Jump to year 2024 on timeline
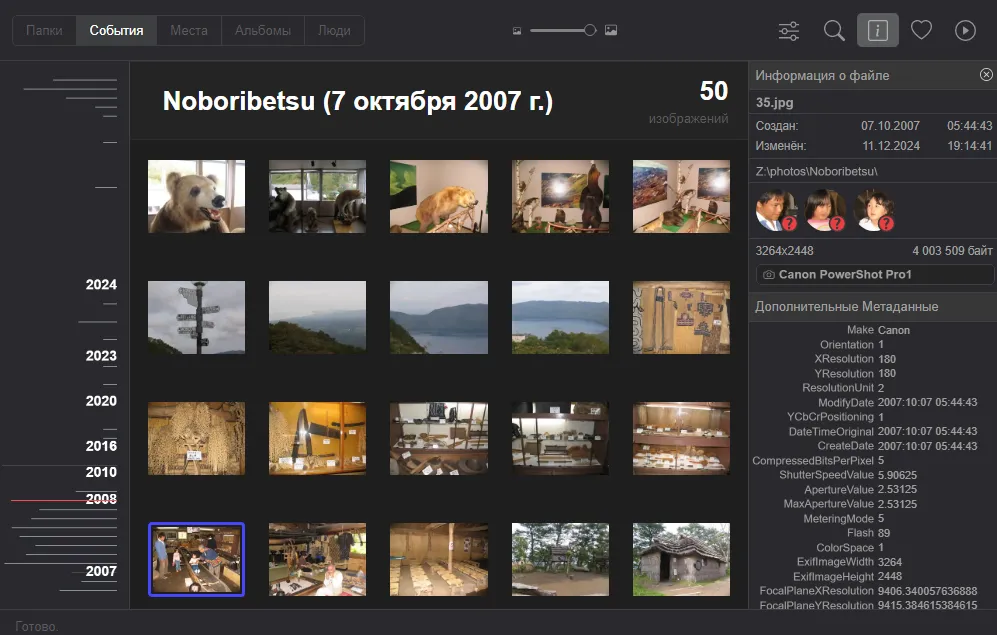The width and height of the screenshot is (997, 635). click(x=101, y=285)
